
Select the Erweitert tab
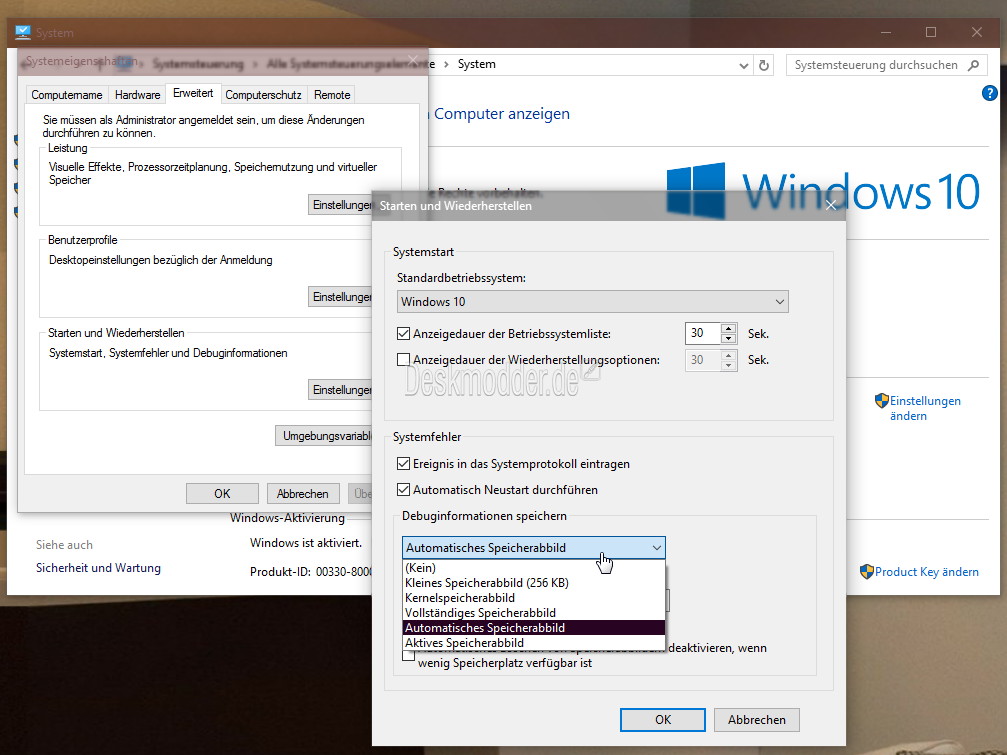tap(193, 93)
